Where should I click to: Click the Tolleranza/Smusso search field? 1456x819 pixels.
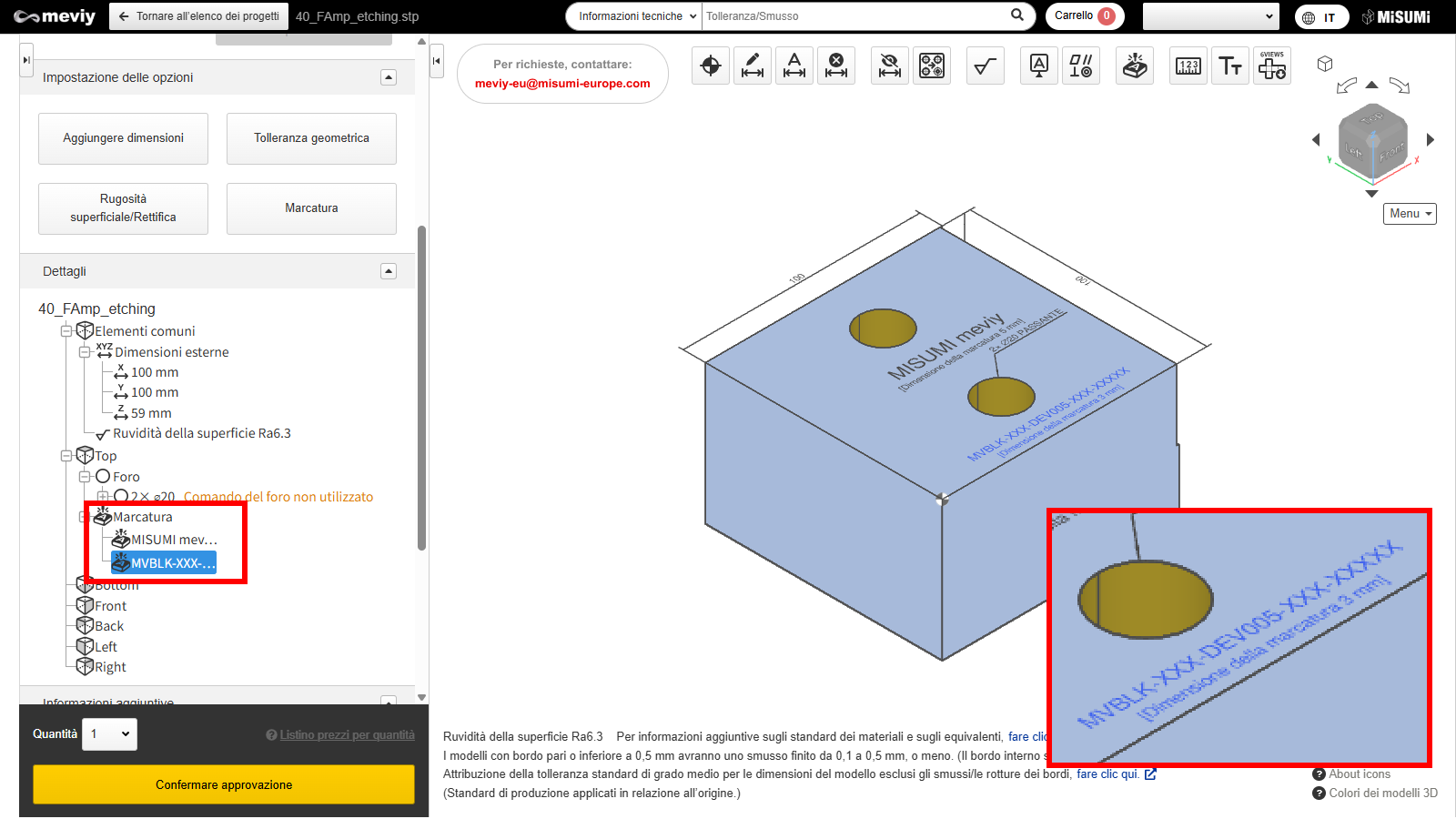855,16
